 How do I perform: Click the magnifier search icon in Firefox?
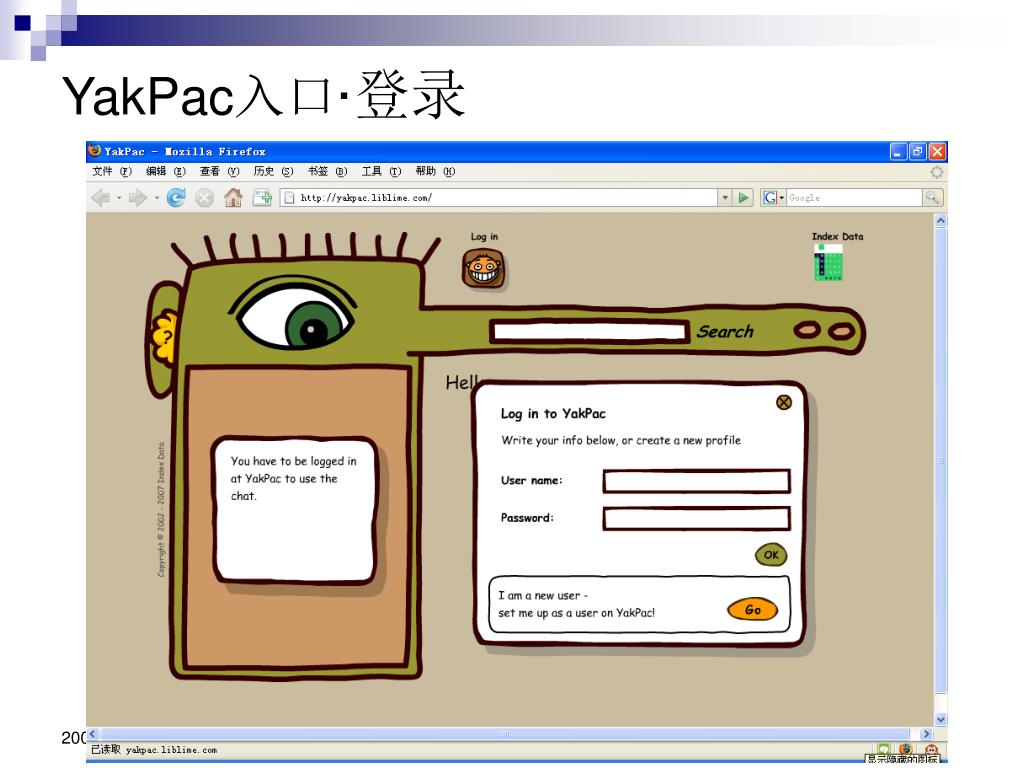pos(932,197)
